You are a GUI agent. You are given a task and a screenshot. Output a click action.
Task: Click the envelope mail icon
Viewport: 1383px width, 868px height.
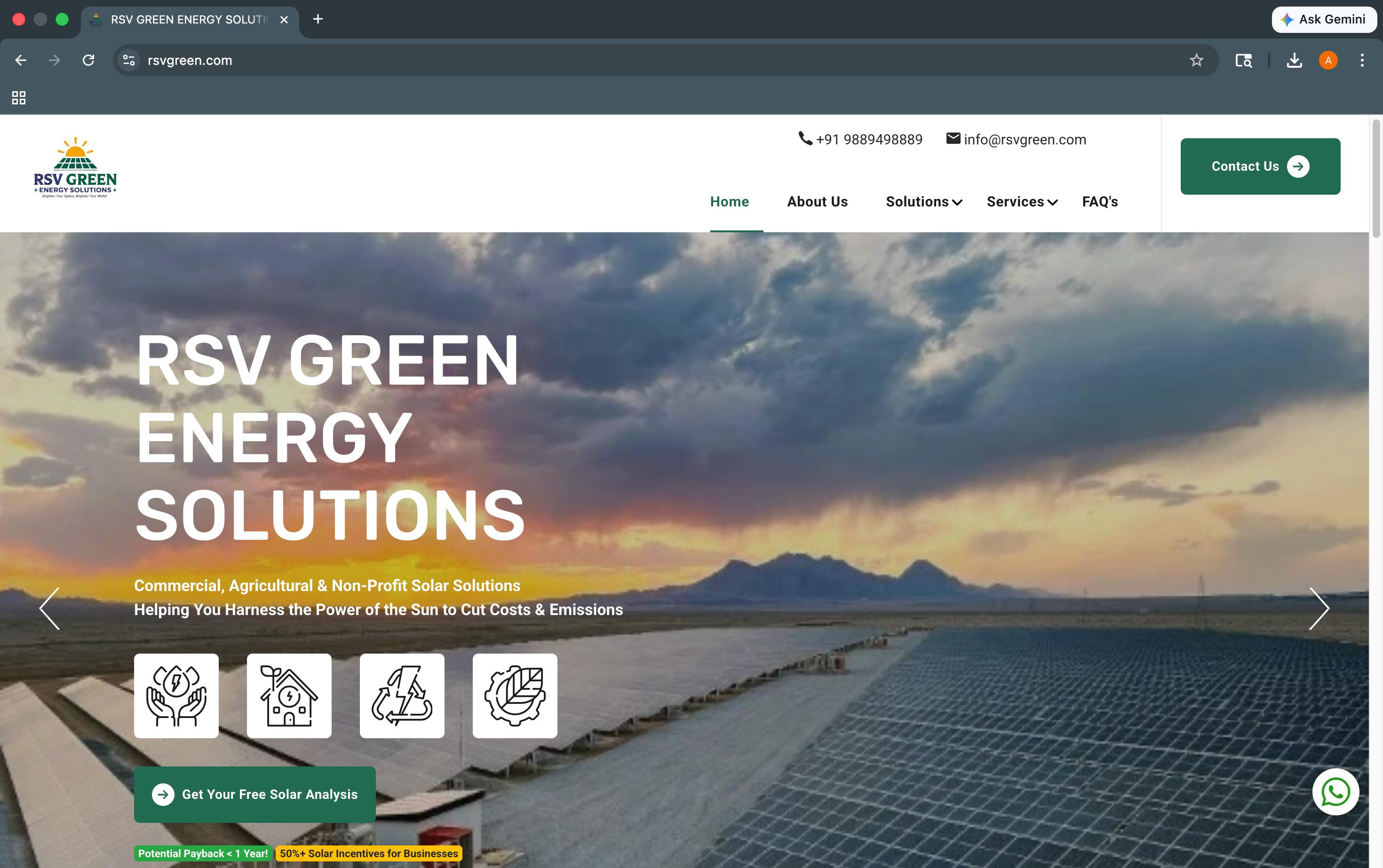pyautogui.click(x=954, y=138)
